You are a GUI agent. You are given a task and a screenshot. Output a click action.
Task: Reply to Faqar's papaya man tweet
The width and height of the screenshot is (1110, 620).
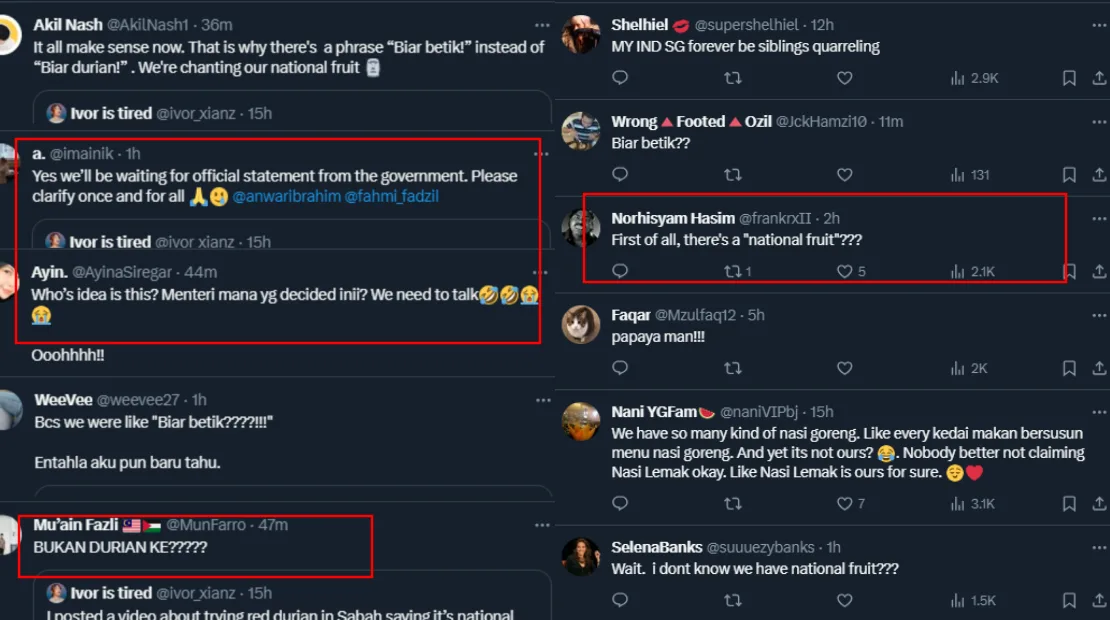[620, 368]
